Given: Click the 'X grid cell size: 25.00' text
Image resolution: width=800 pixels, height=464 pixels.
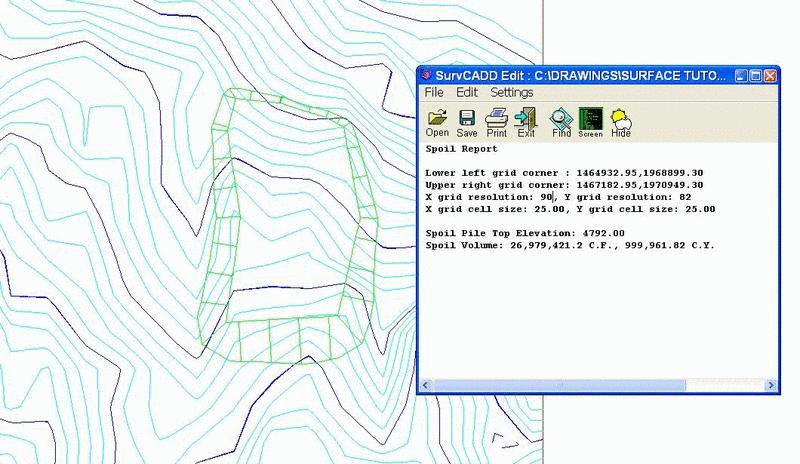Looking at the screenshot, I should [x=495, y=209].
